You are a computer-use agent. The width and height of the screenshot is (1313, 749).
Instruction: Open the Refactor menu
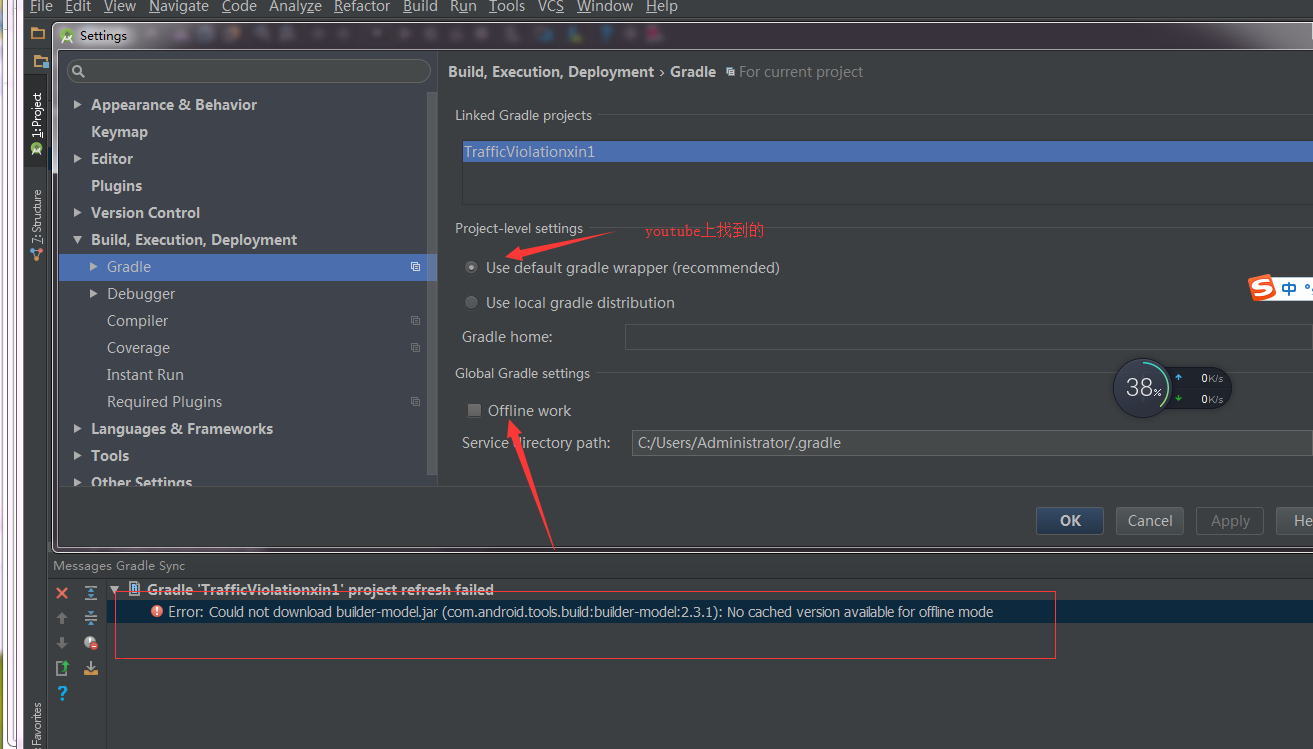pyautogui.click(x=362, y=7)
